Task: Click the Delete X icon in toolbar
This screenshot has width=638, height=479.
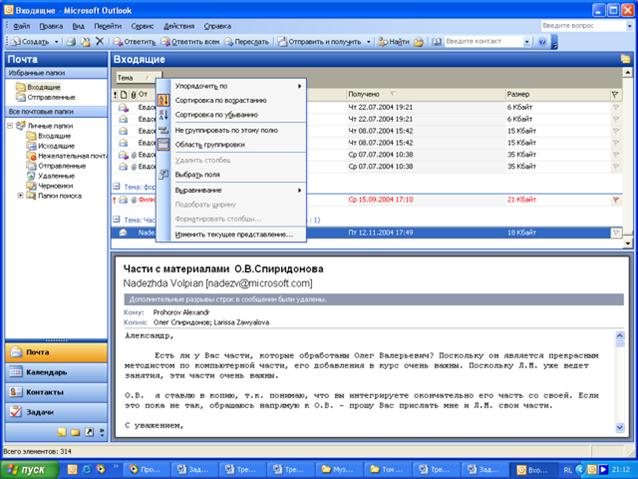Action: coord(100,41)
